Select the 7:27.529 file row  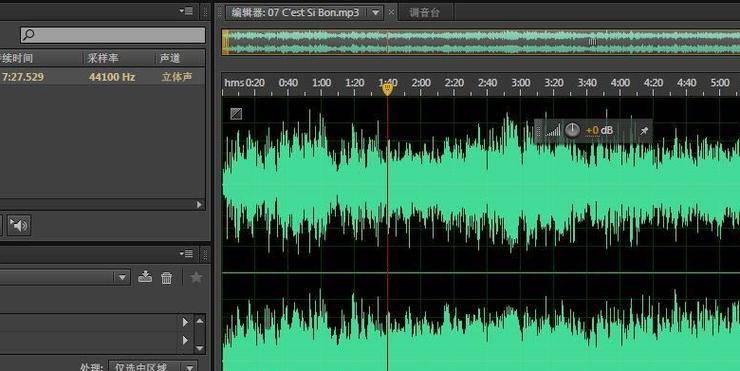(102, 76)
